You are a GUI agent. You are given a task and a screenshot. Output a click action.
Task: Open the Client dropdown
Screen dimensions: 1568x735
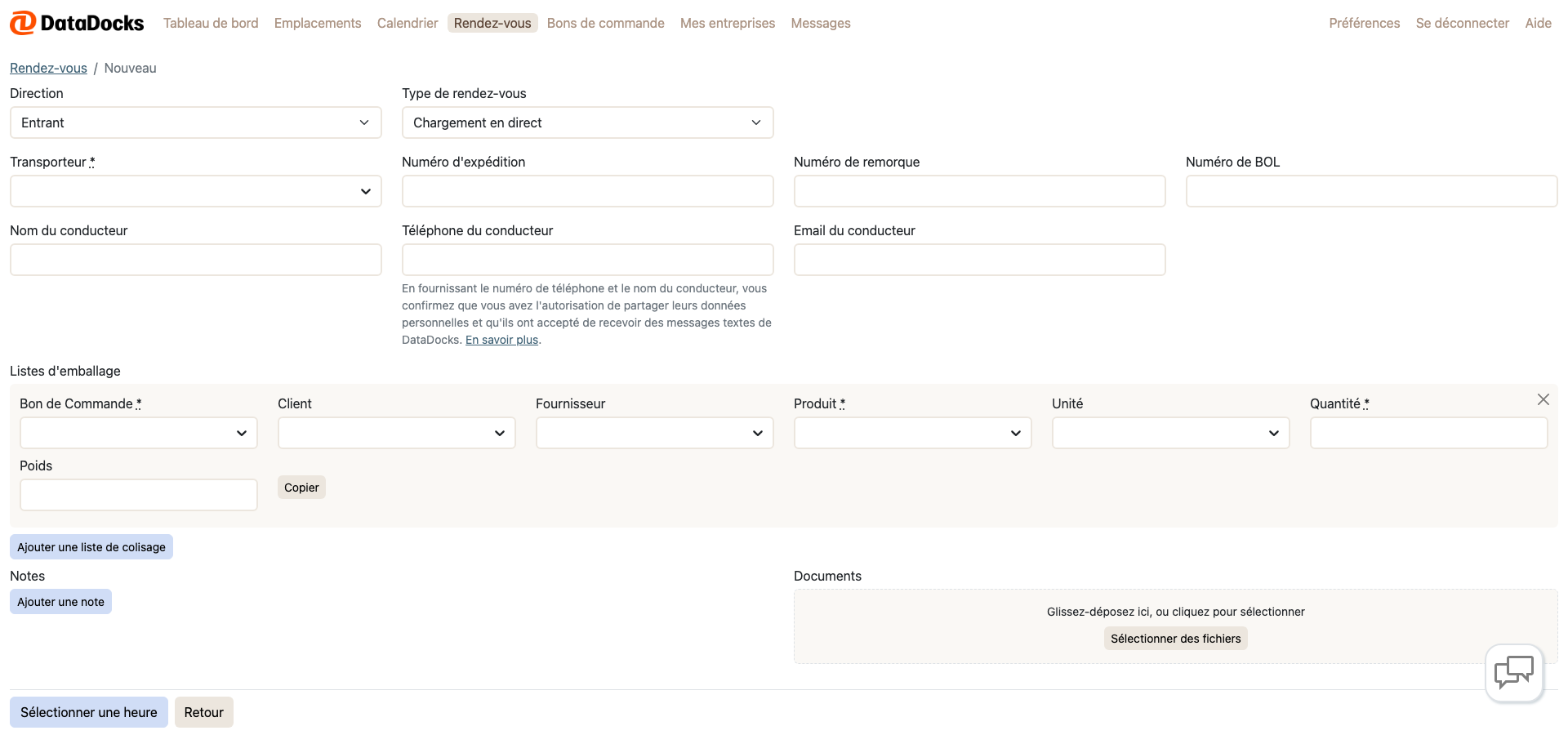(397, 433)
